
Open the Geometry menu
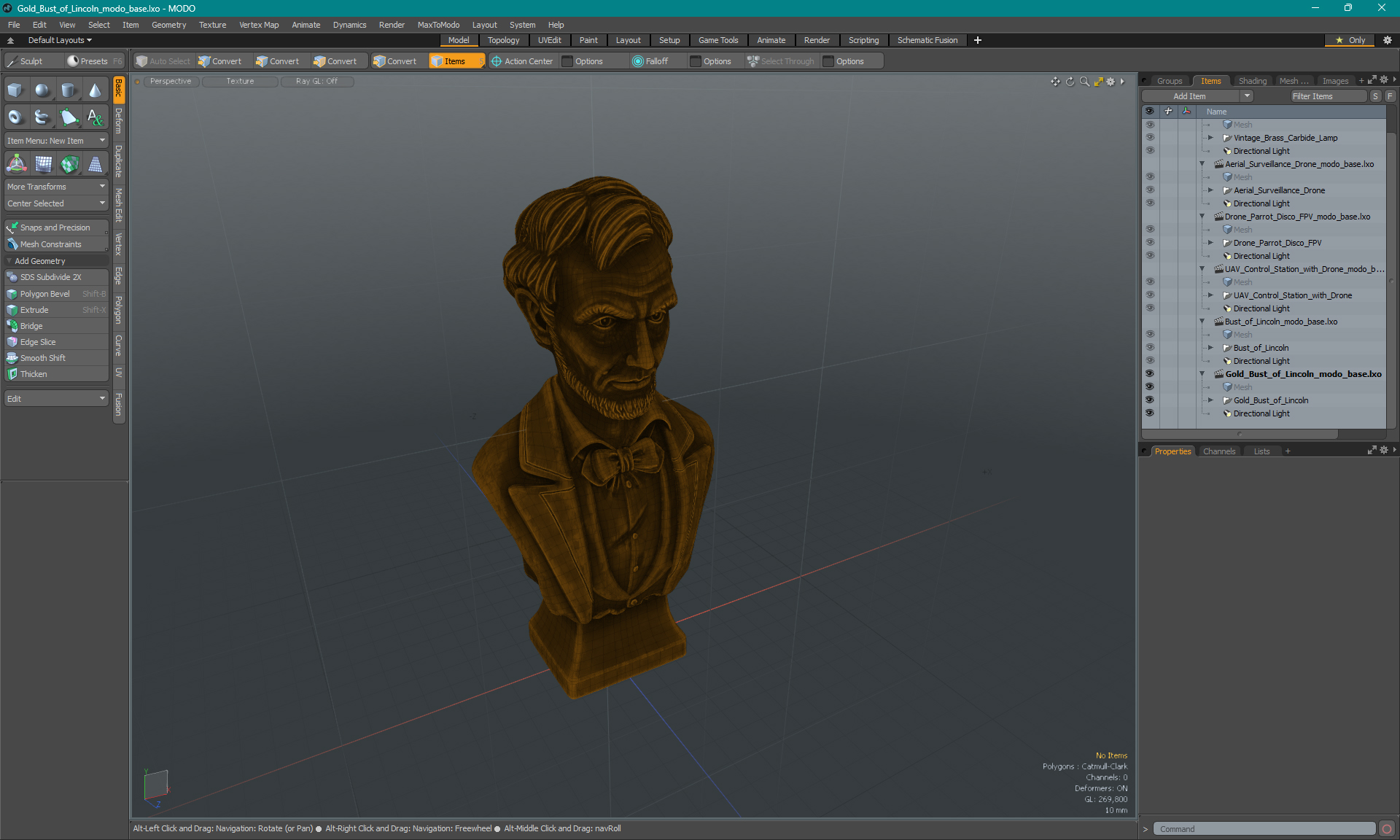coord(168,25)
